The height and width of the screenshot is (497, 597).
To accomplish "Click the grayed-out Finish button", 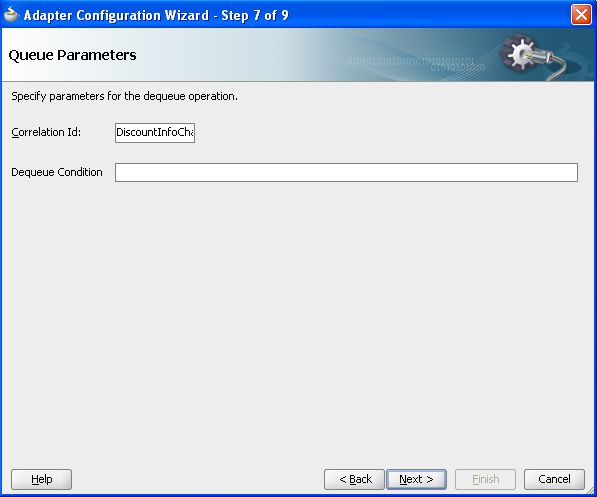I will click(485, 479).
